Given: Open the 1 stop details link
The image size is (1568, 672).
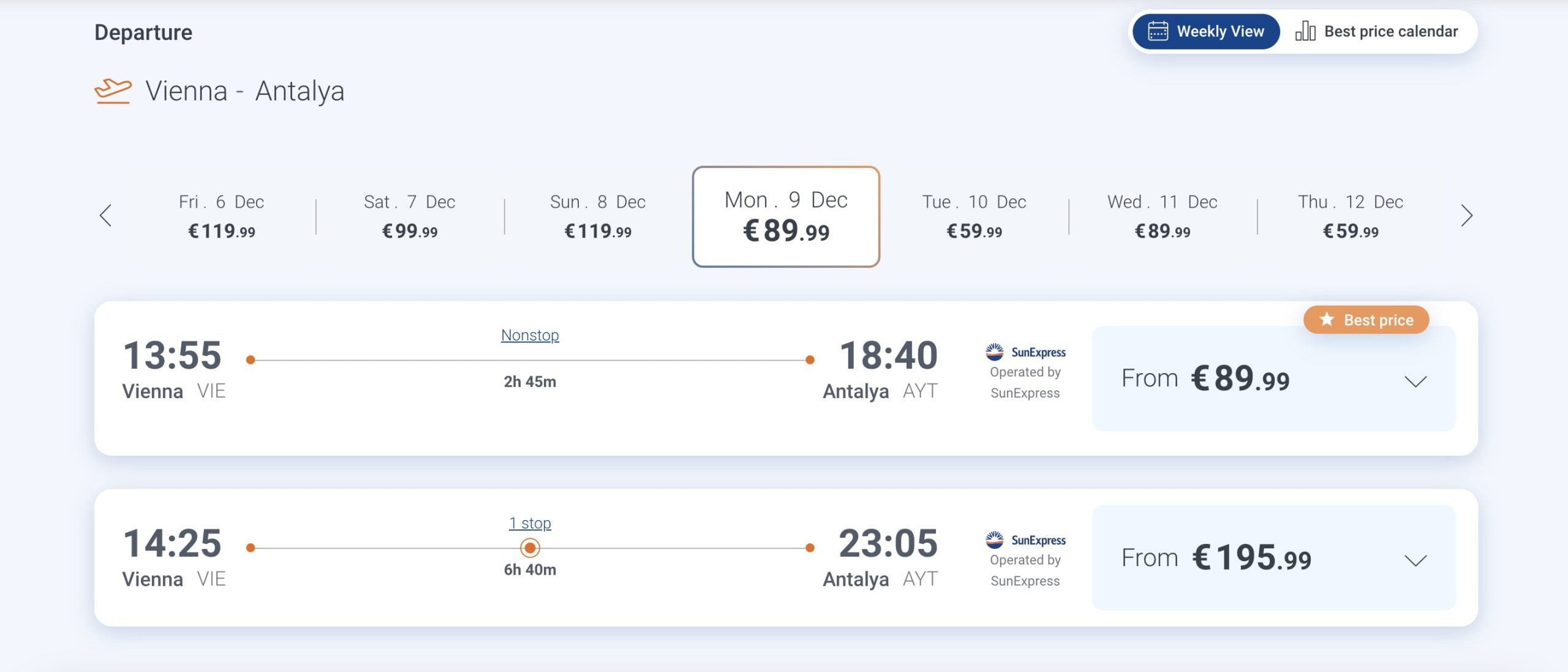Looking at the screenshot, I should point(530,523).
